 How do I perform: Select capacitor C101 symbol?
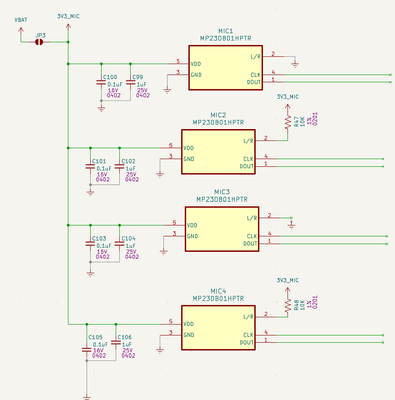click(90, 166)
